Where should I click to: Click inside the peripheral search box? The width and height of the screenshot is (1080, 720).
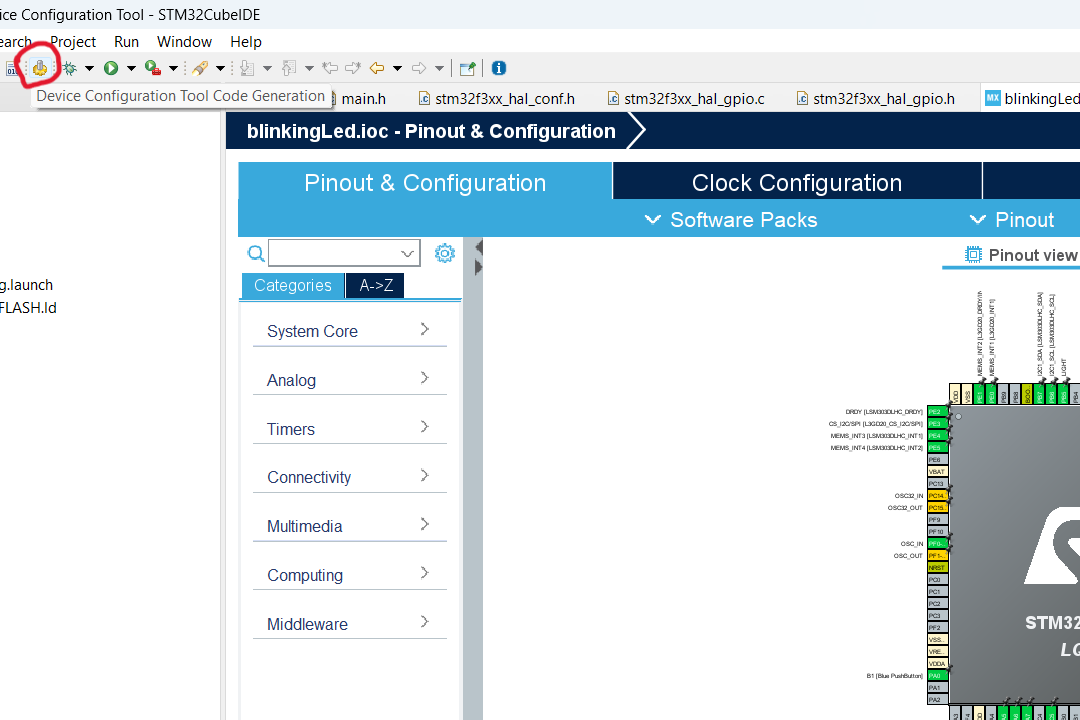[x=340, y=253]
